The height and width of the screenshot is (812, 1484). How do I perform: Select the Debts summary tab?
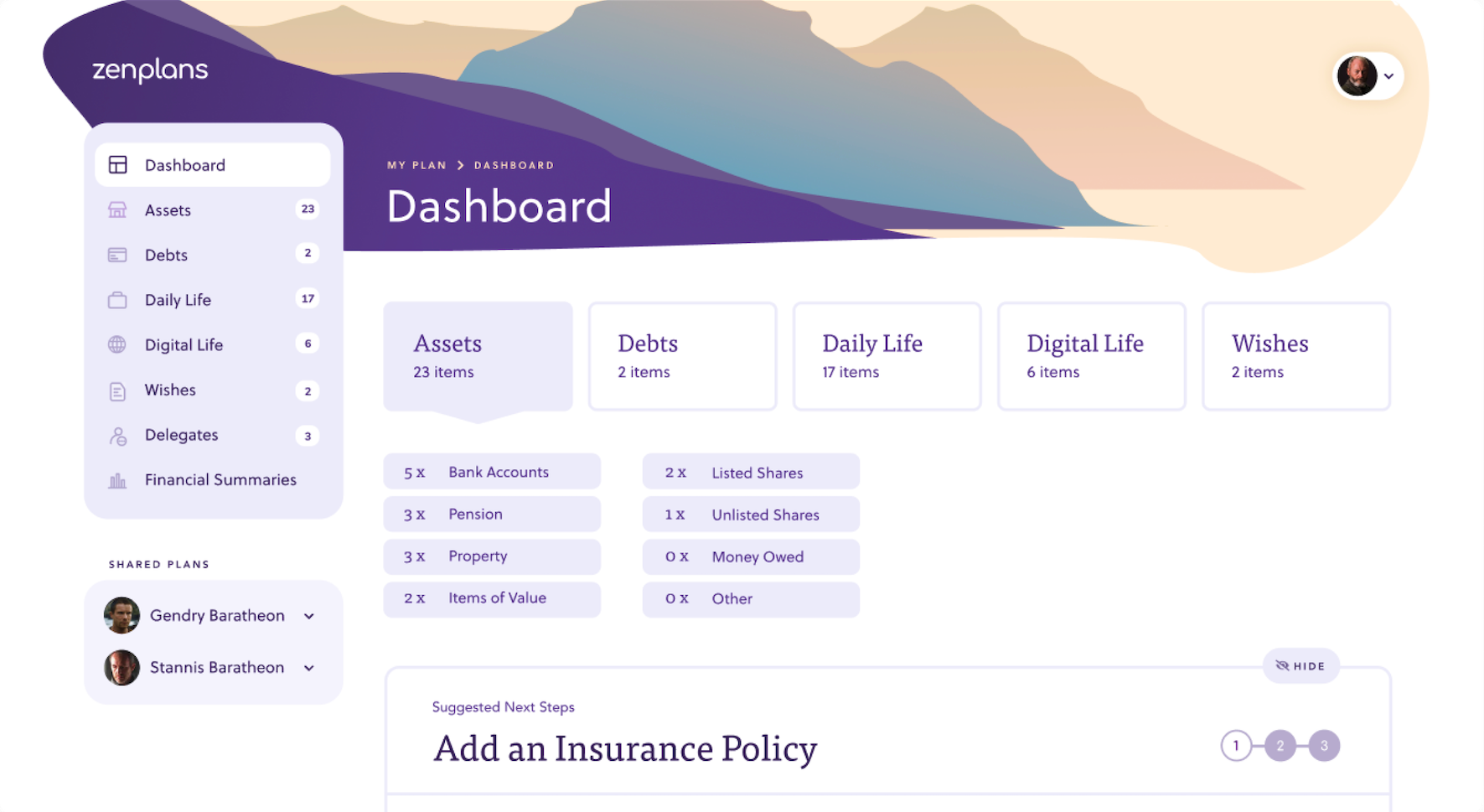click(682, 356)
